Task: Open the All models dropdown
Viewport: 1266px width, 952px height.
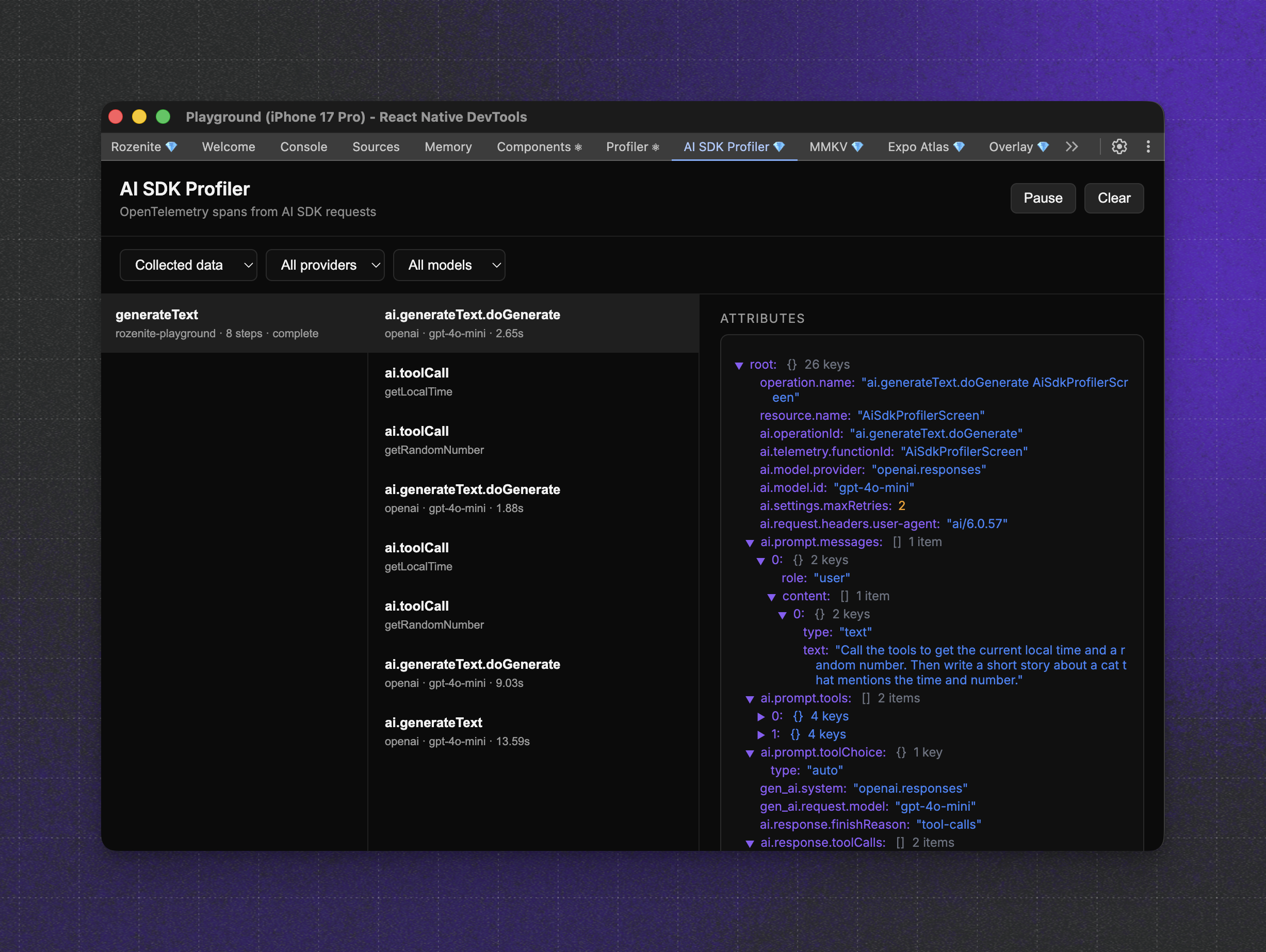Action: pyautogui.click(x=449, y=265)
